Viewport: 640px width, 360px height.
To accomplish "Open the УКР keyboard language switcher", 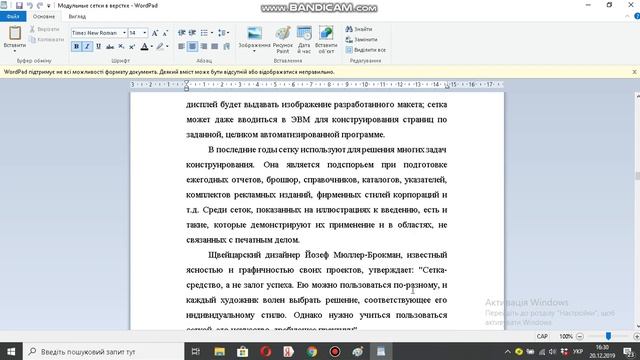I will (578, 351).
